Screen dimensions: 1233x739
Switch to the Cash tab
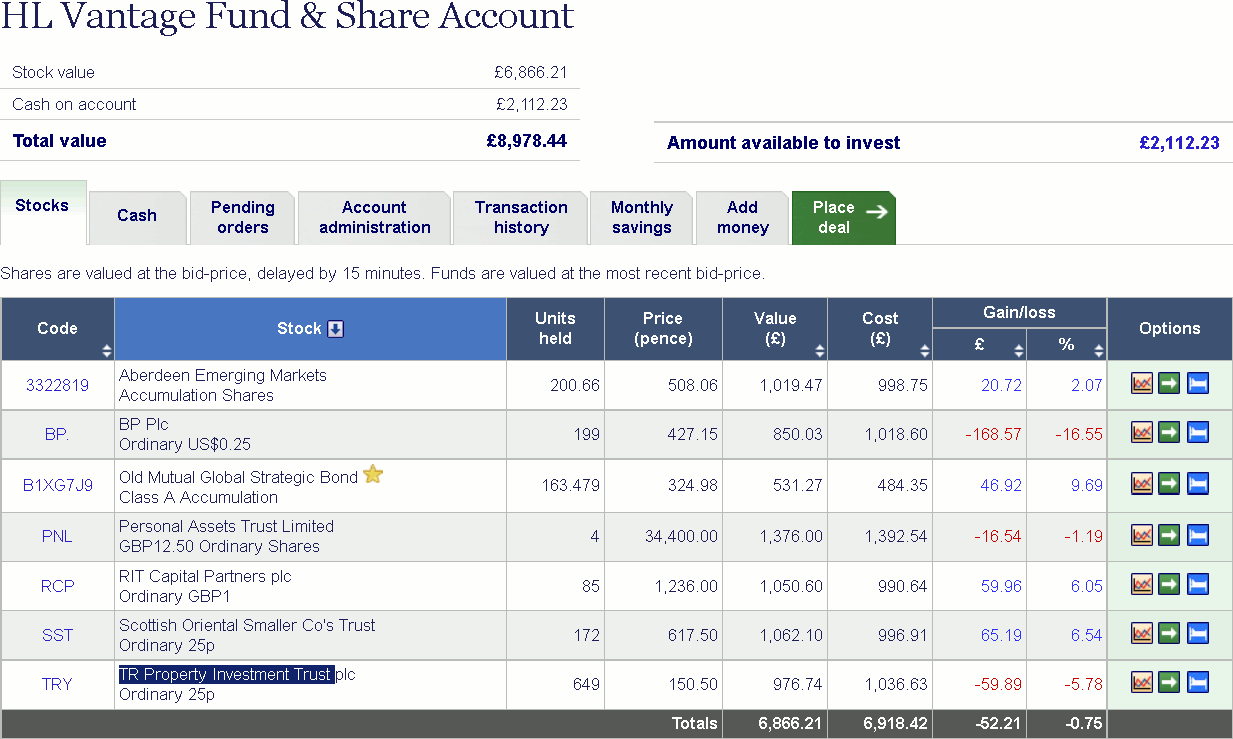[137, 217]
